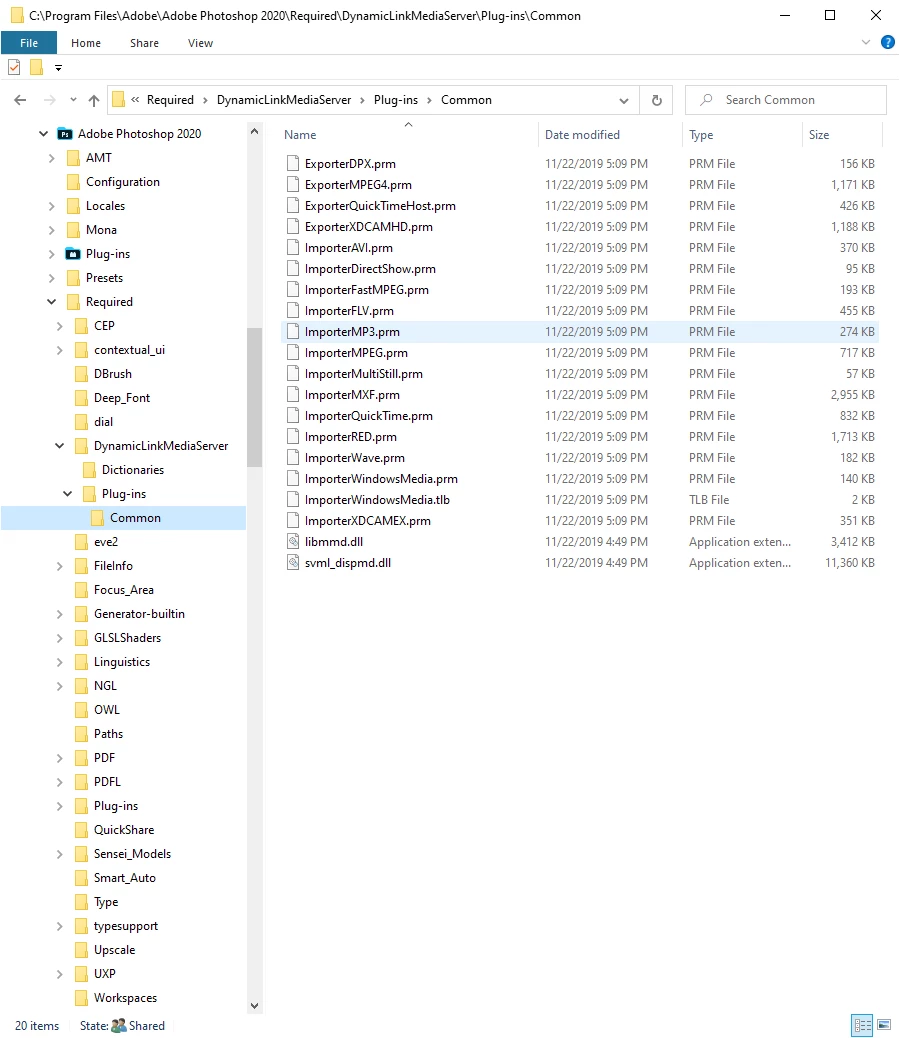The image size is (900, 1038).
Task: Open the Share ribbon tab
Action: coord(144,43)
